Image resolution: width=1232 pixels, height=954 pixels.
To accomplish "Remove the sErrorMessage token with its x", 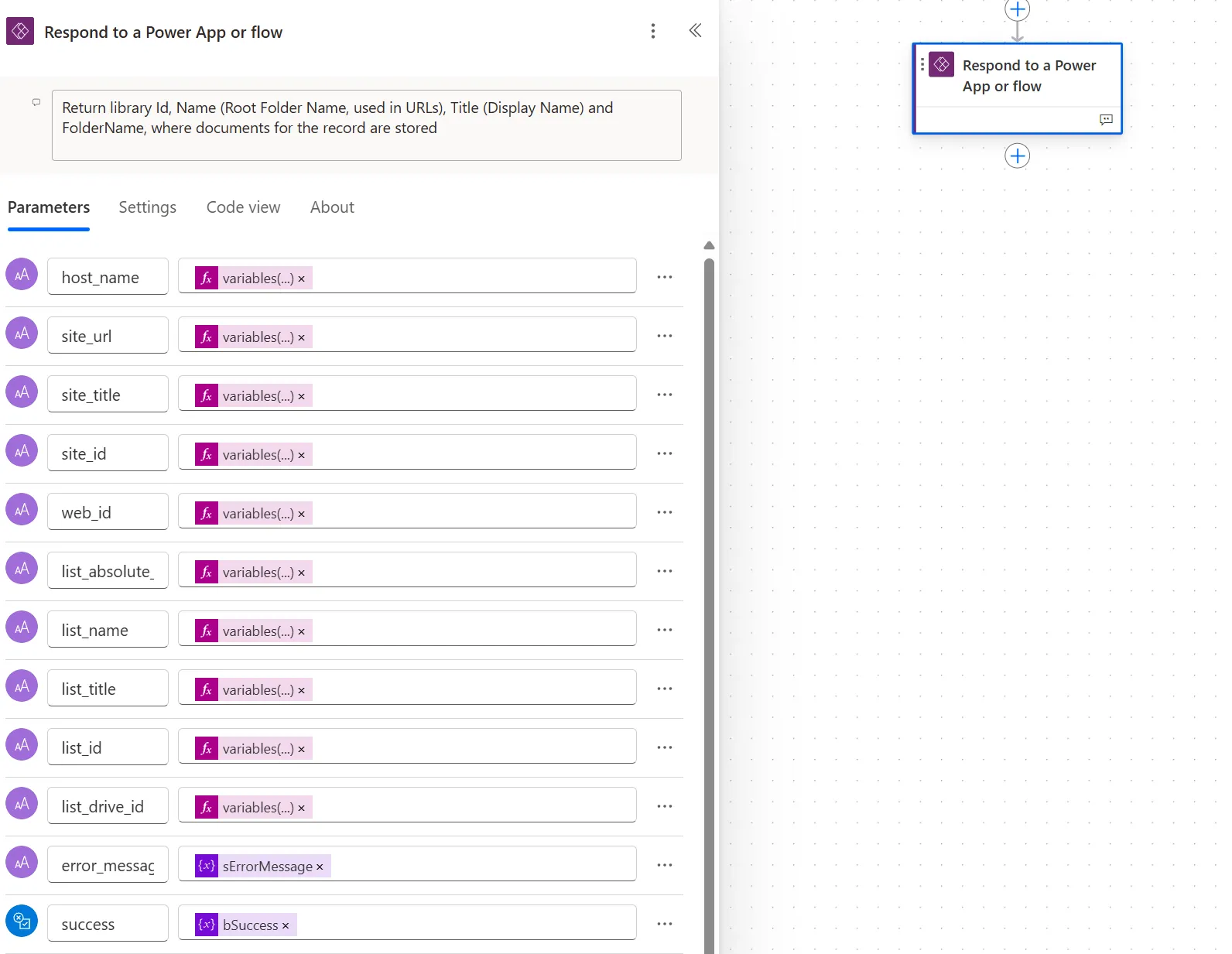I will [x=320, y=867].
